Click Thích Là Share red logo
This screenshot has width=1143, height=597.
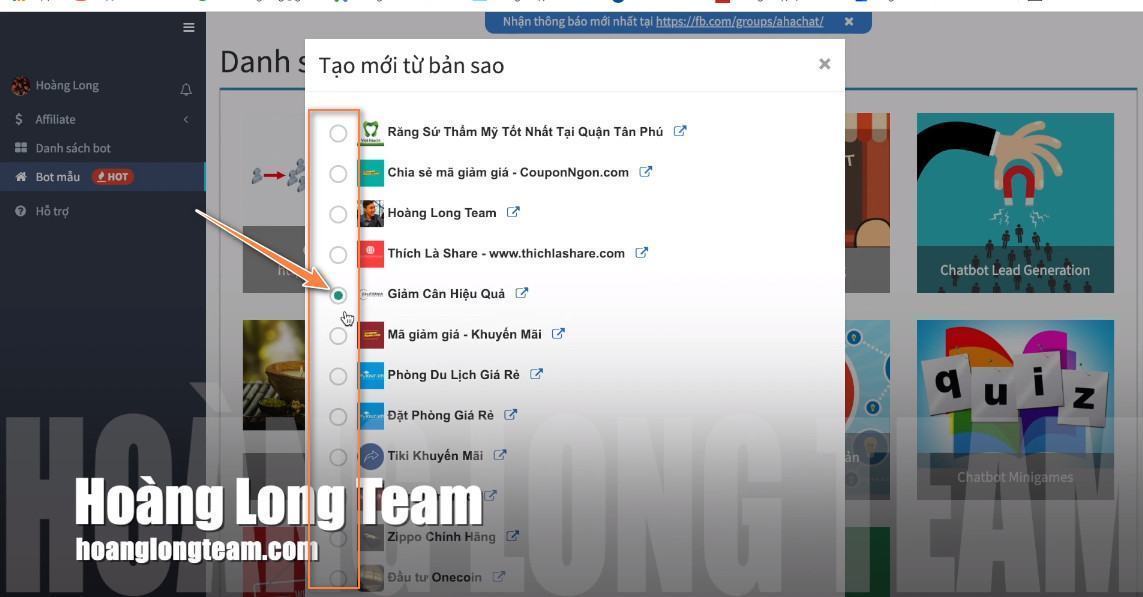coord(371,254)
